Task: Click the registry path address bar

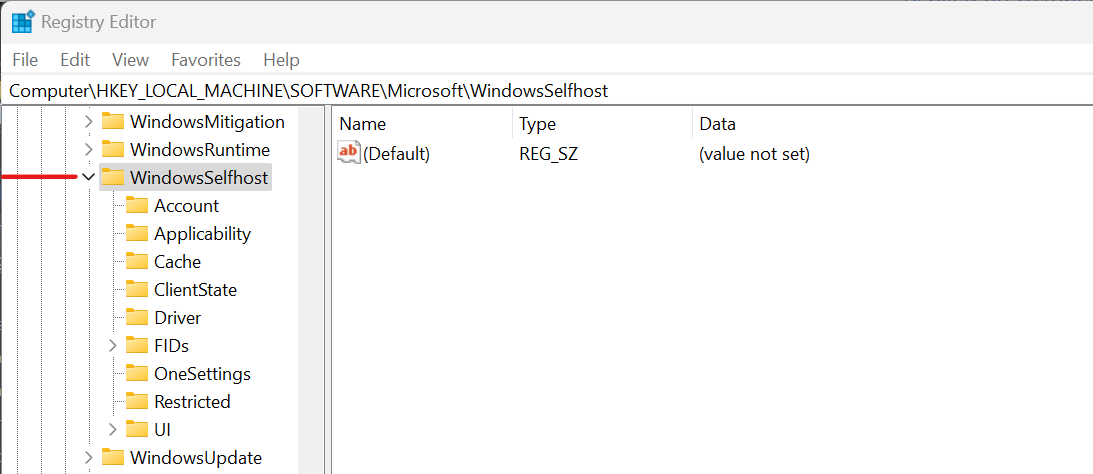Action: tap(546, 91)
